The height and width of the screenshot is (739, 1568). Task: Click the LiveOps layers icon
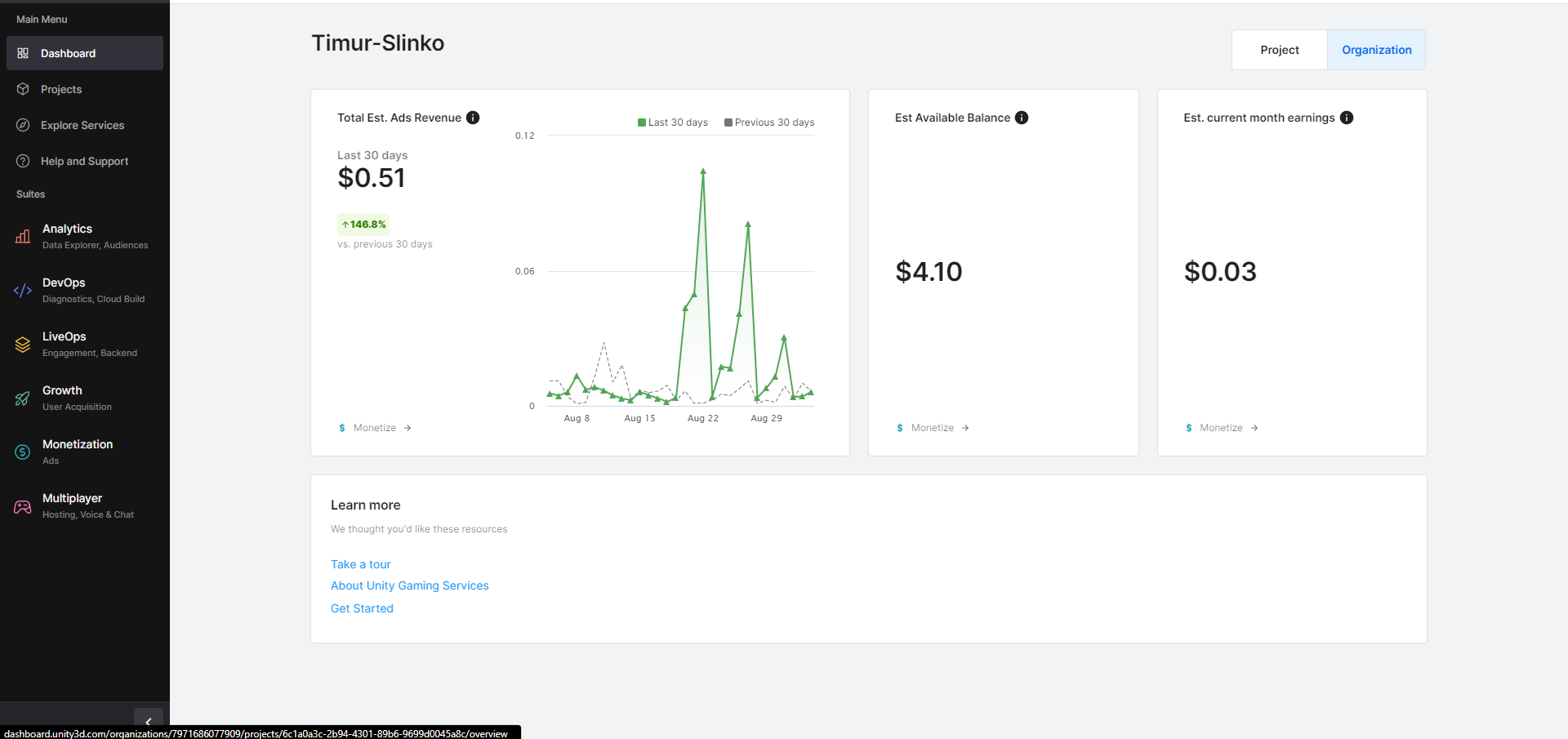[23, 345]
